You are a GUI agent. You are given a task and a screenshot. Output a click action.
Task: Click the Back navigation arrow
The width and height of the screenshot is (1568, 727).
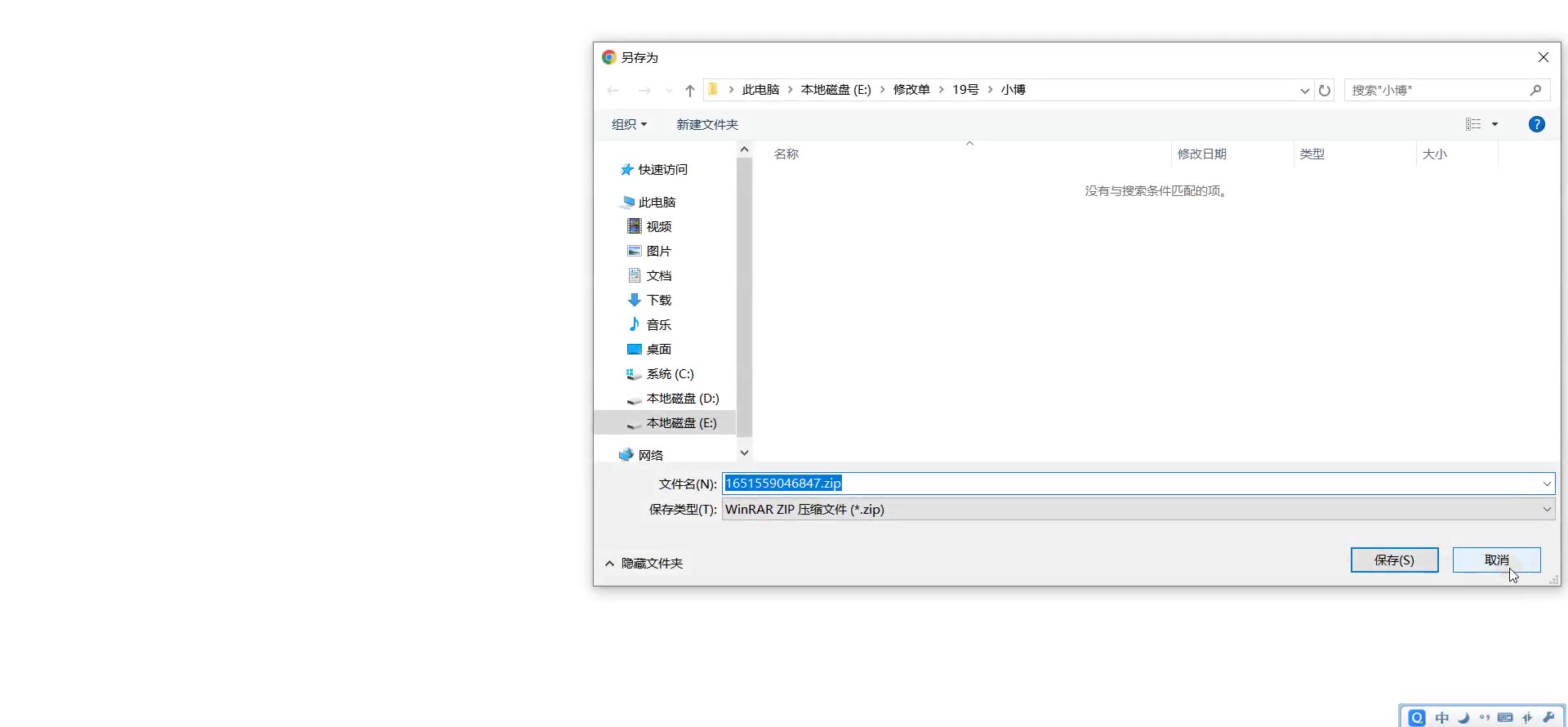coord(613,90)
